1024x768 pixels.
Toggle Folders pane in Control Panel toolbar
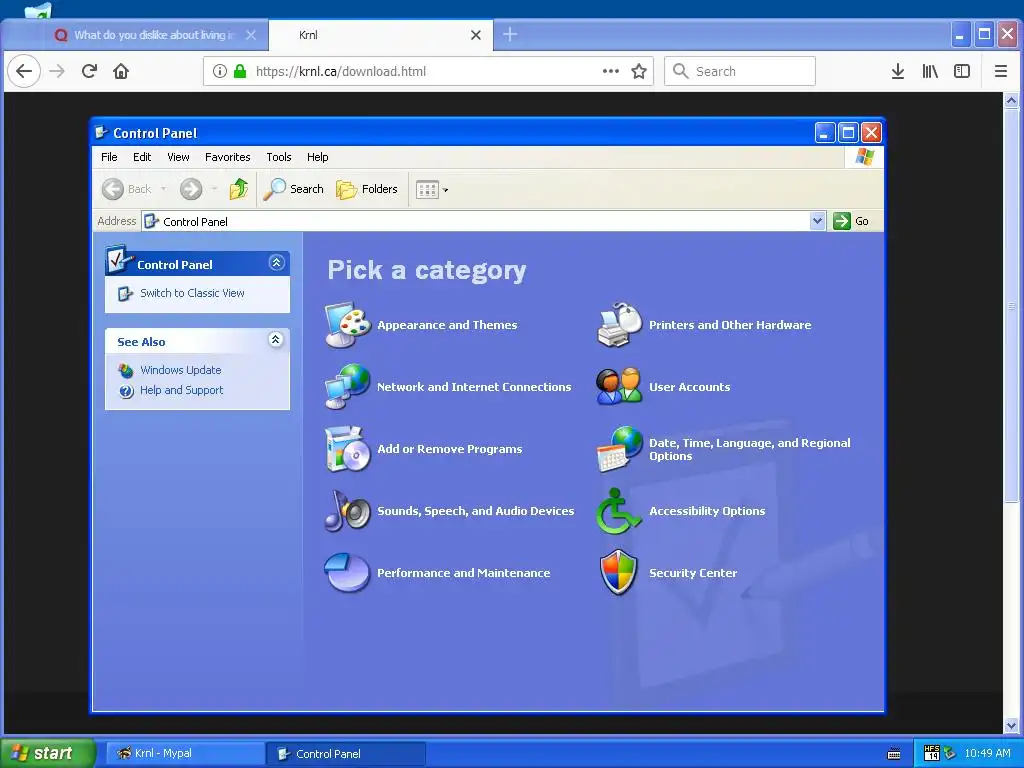[366, 189]
